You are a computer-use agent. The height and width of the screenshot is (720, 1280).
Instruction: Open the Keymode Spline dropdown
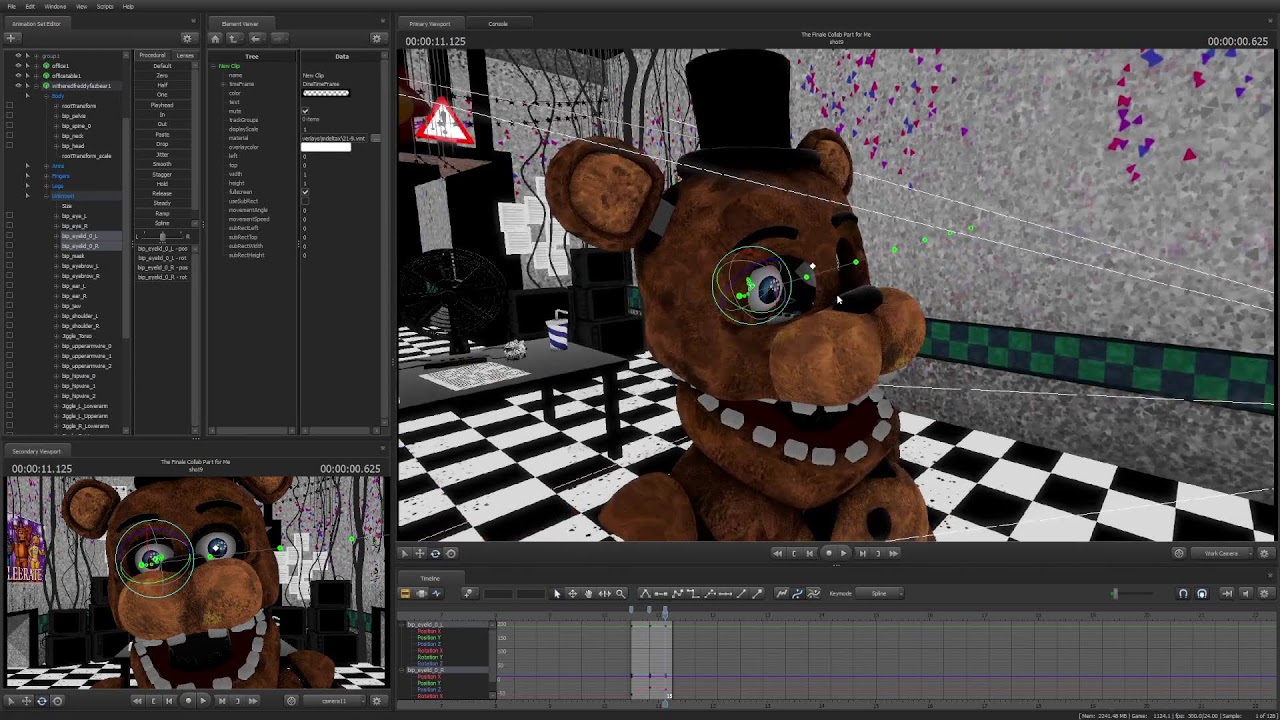[879, 594]
